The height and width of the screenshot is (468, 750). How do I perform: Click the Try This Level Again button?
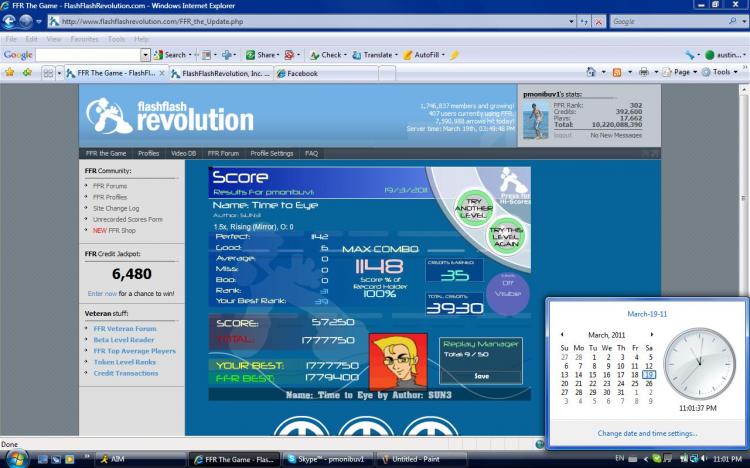click(x=507, y=236)
